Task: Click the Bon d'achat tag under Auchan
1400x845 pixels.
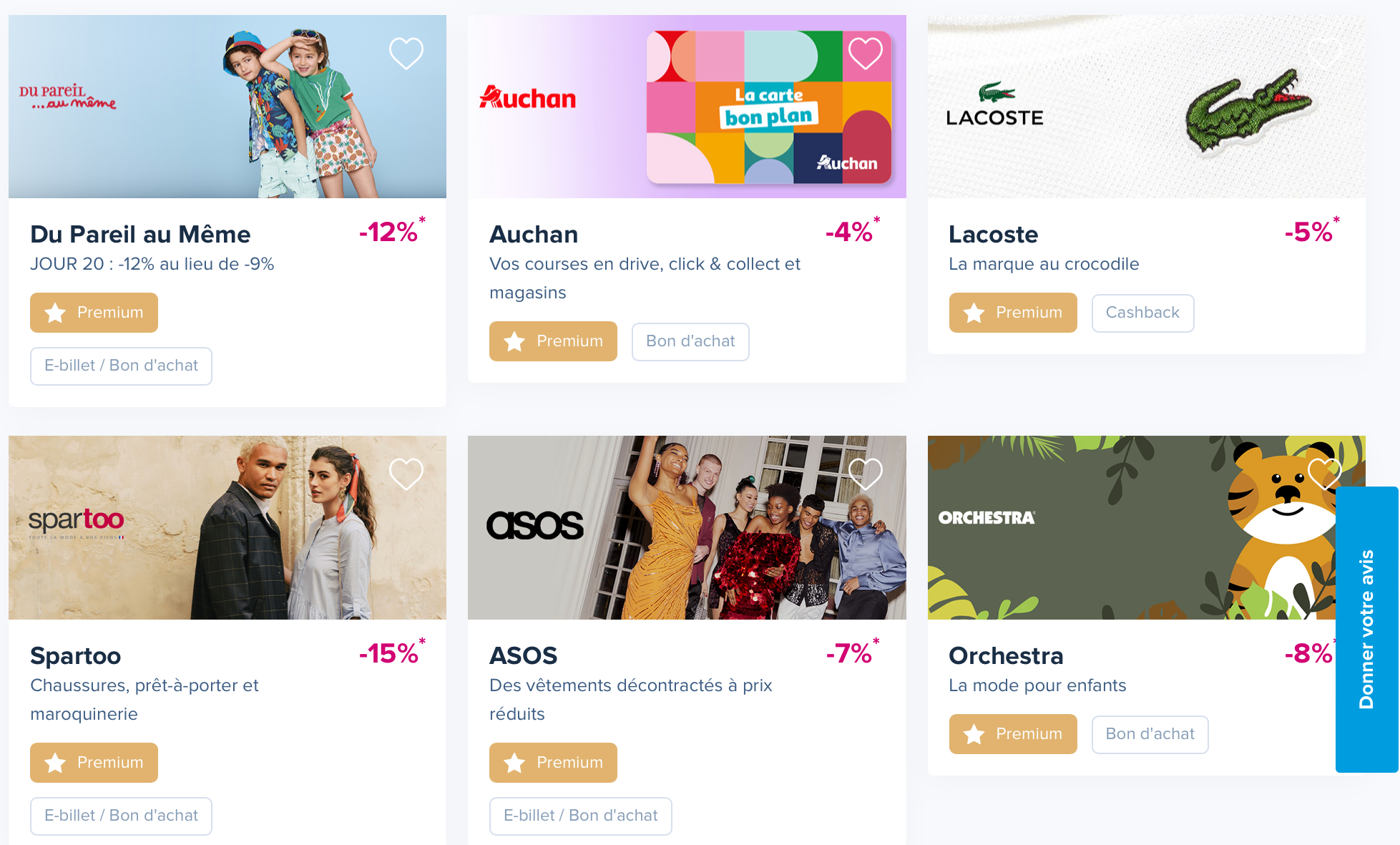Action: (690, 342)
